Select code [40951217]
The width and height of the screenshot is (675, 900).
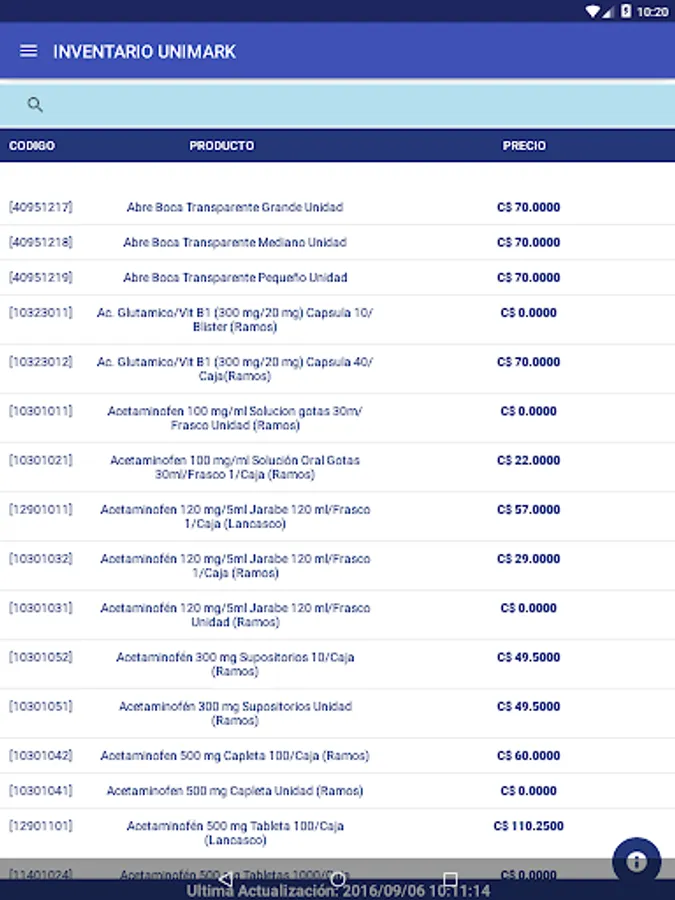pos(41,207)
